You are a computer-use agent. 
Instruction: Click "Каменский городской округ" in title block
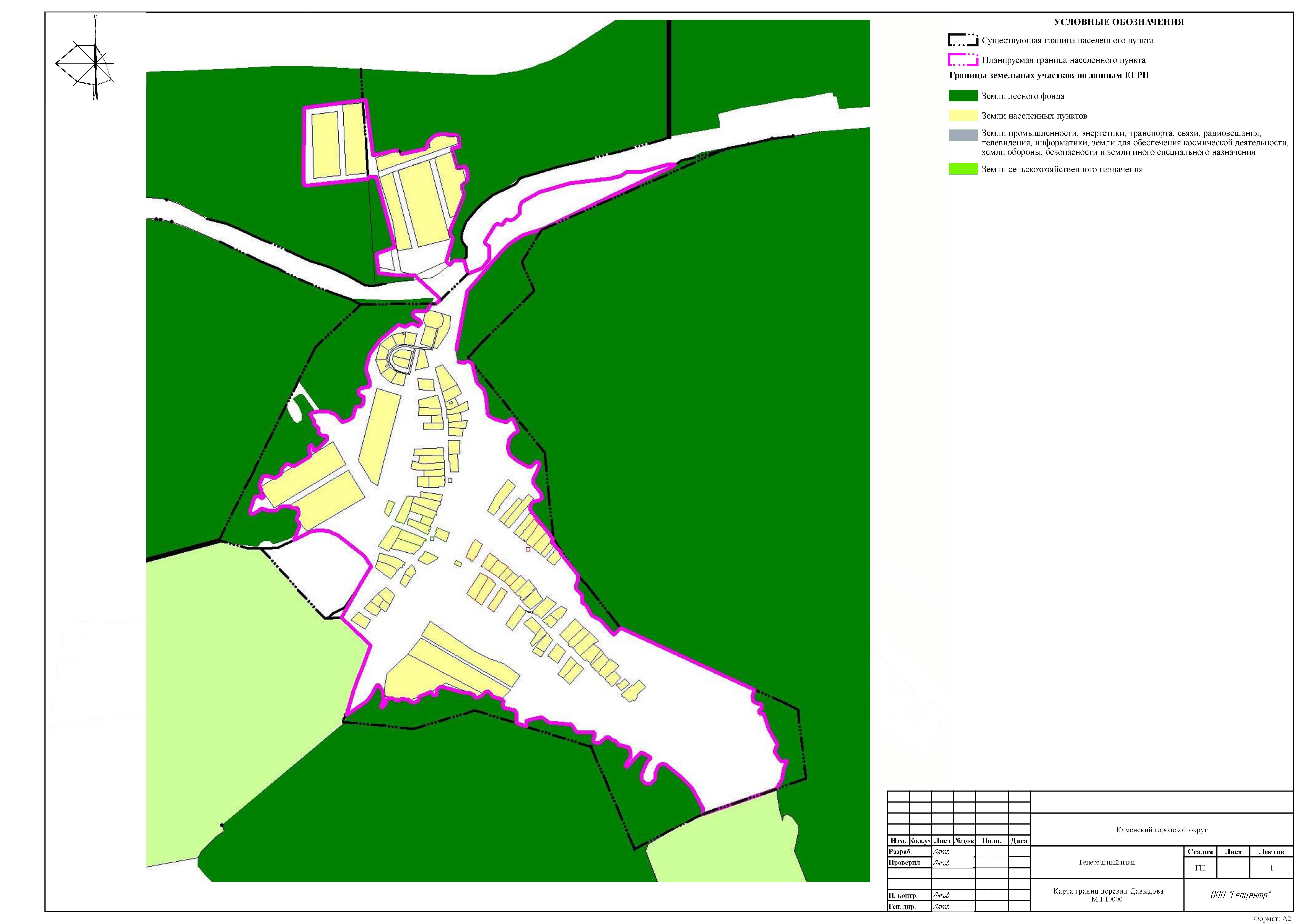pyautogui.click(x=1161, y=830)
